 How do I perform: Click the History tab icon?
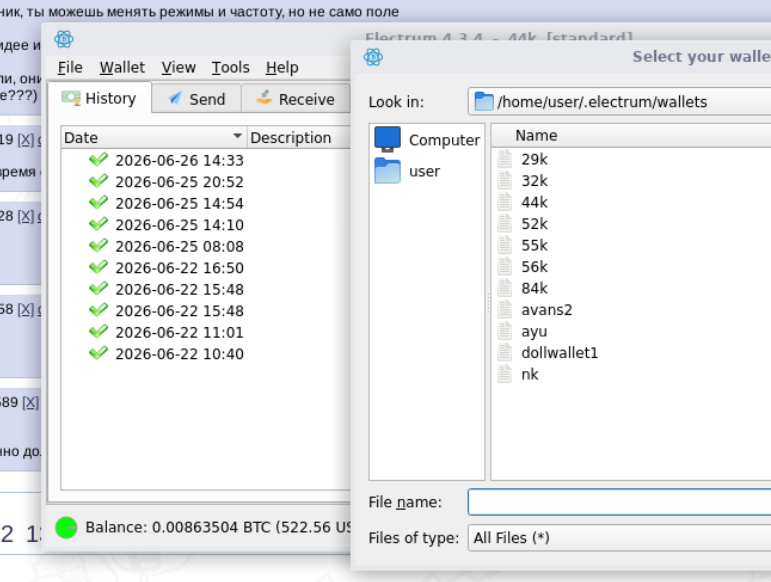click(x=71, y=98)
